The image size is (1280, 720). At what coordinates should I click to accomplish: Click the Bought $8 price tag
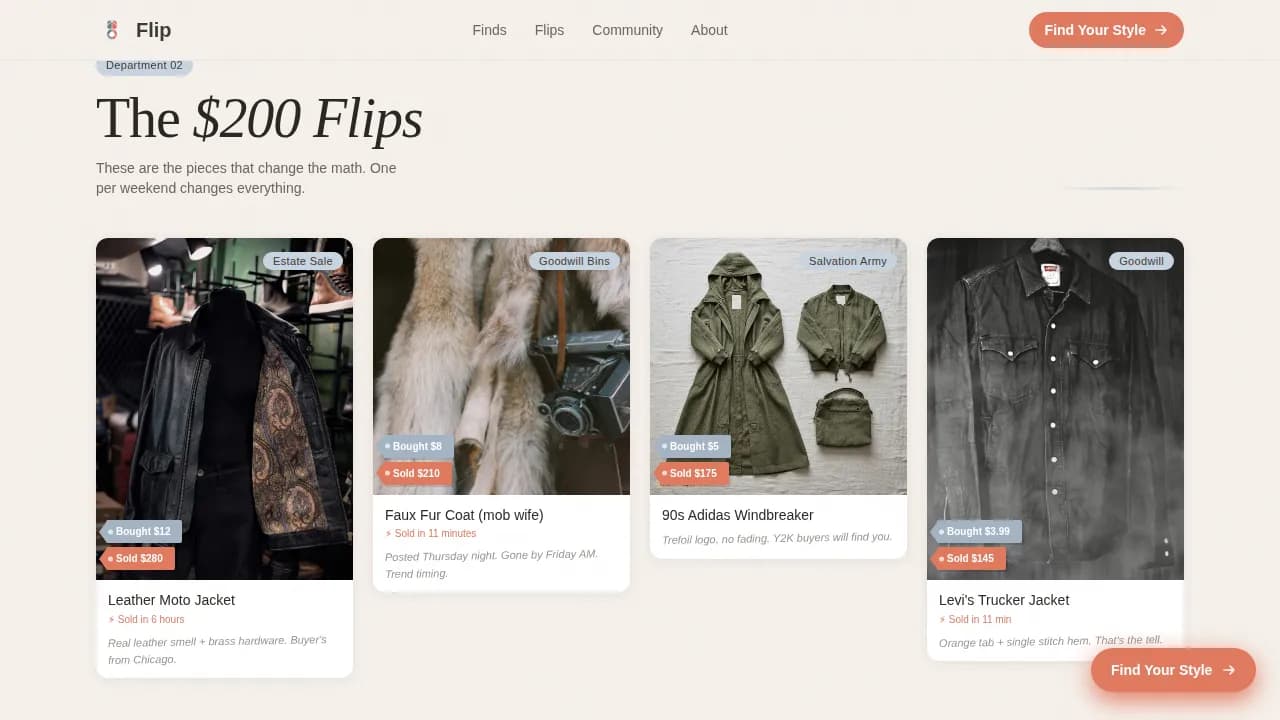(x=414, y=447)
